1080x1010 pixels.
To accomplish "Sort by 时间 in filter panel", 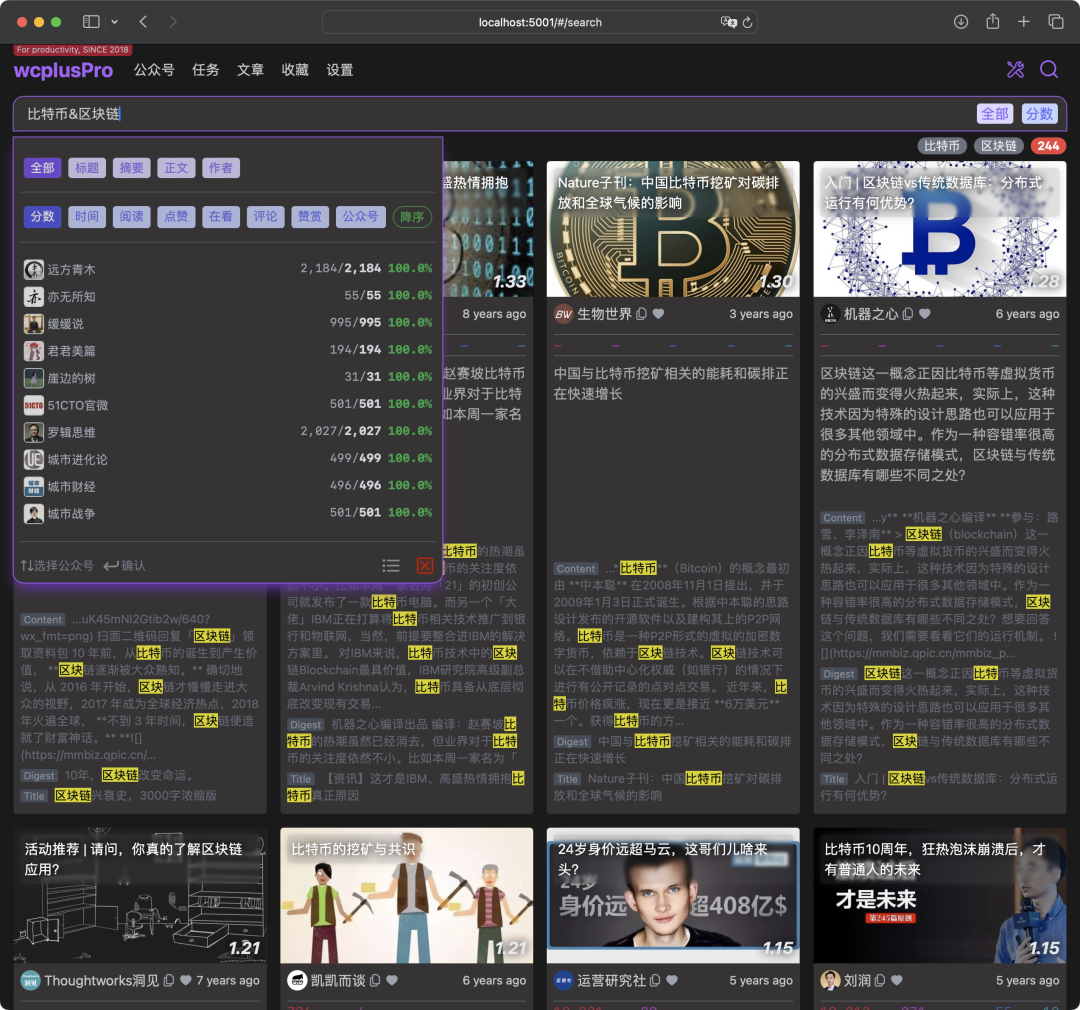I will [x=87, y=217].
